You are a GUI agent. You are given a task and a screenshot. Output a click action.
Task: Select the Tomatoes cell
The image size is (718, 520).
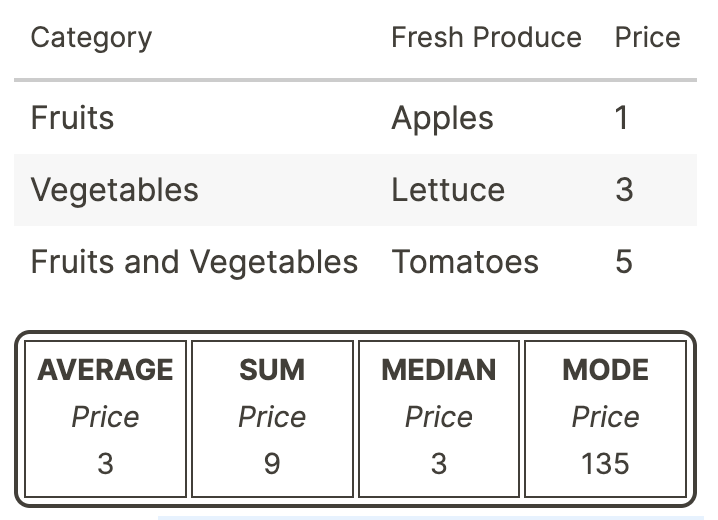(465, 262)
